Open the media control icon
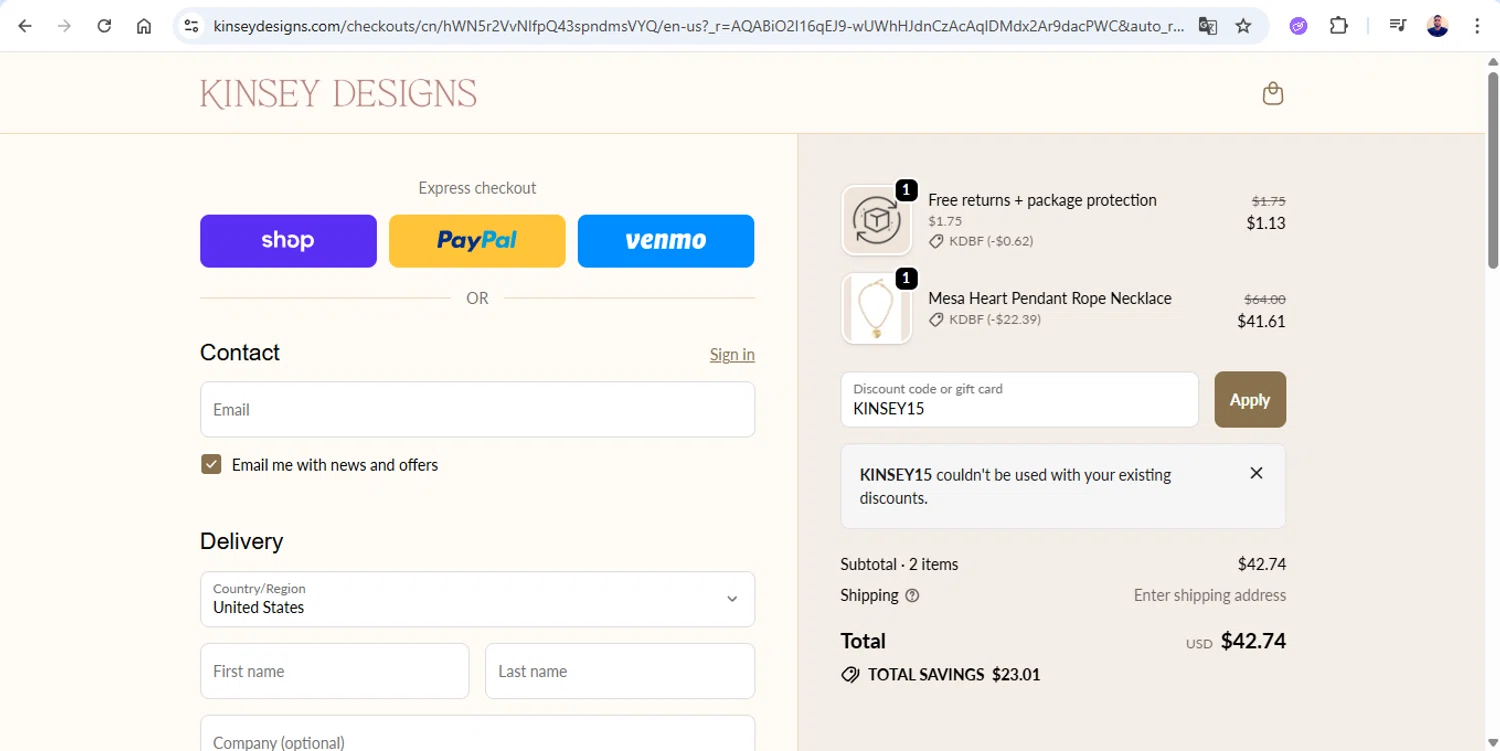1500x751 pixels. [x=1398, y=26]
